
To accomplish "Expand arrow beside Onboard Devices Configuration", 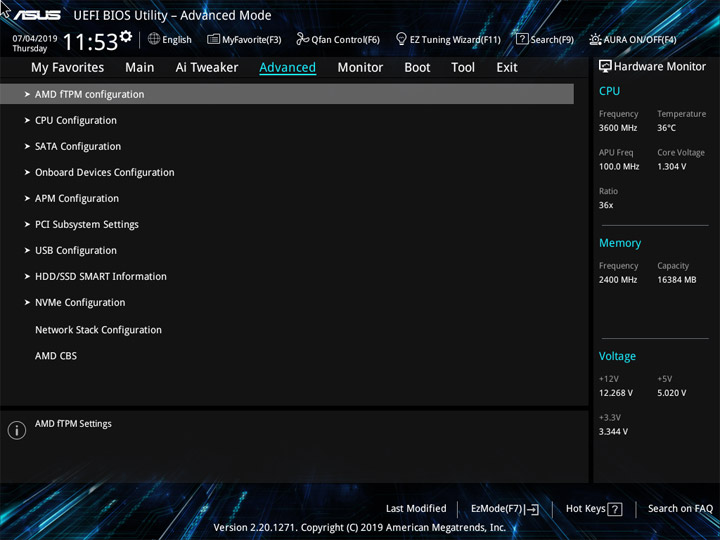I will (27, 173).
